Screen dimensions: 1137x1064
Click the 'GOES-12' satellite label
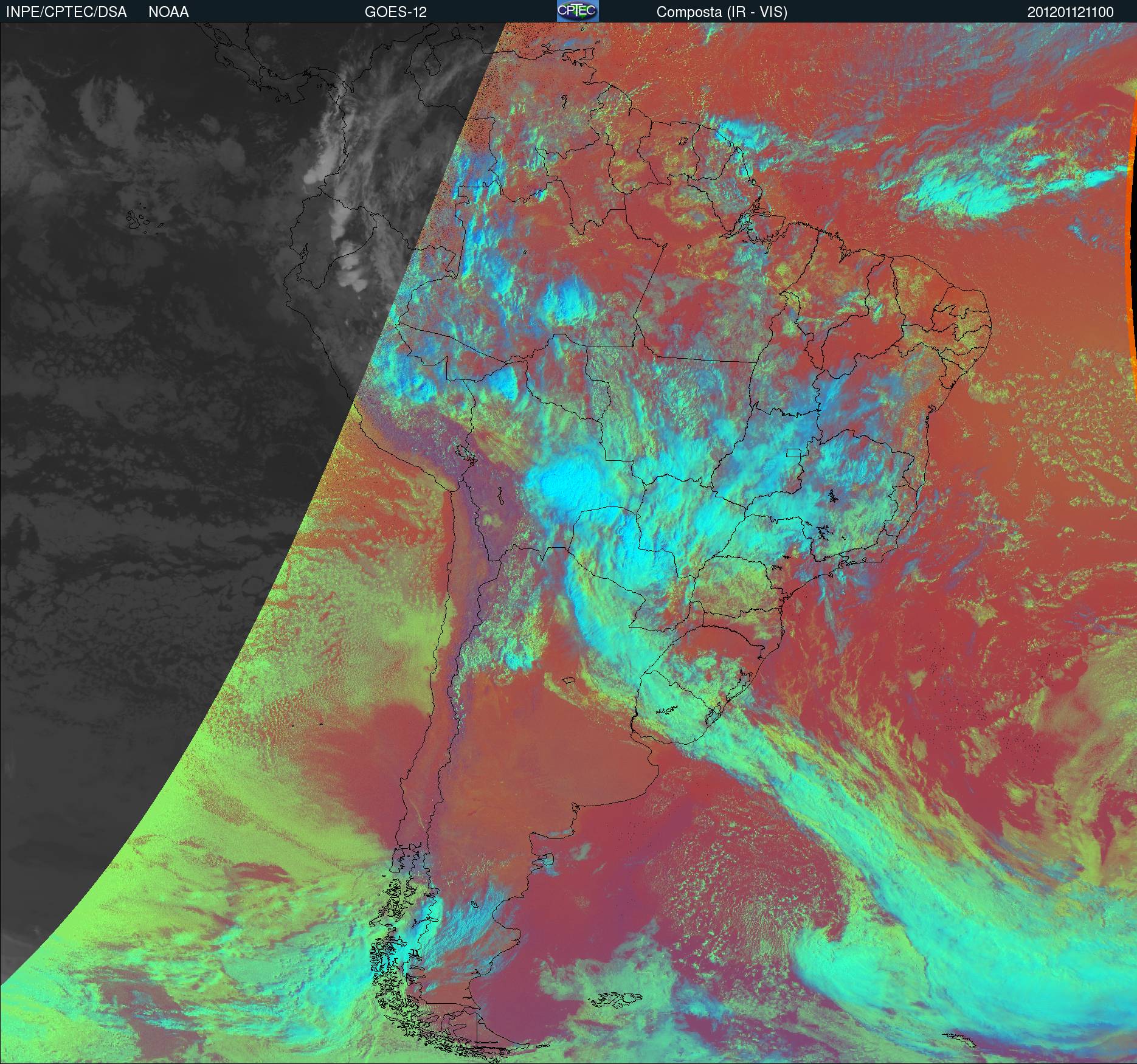click(x=395, y=12)
